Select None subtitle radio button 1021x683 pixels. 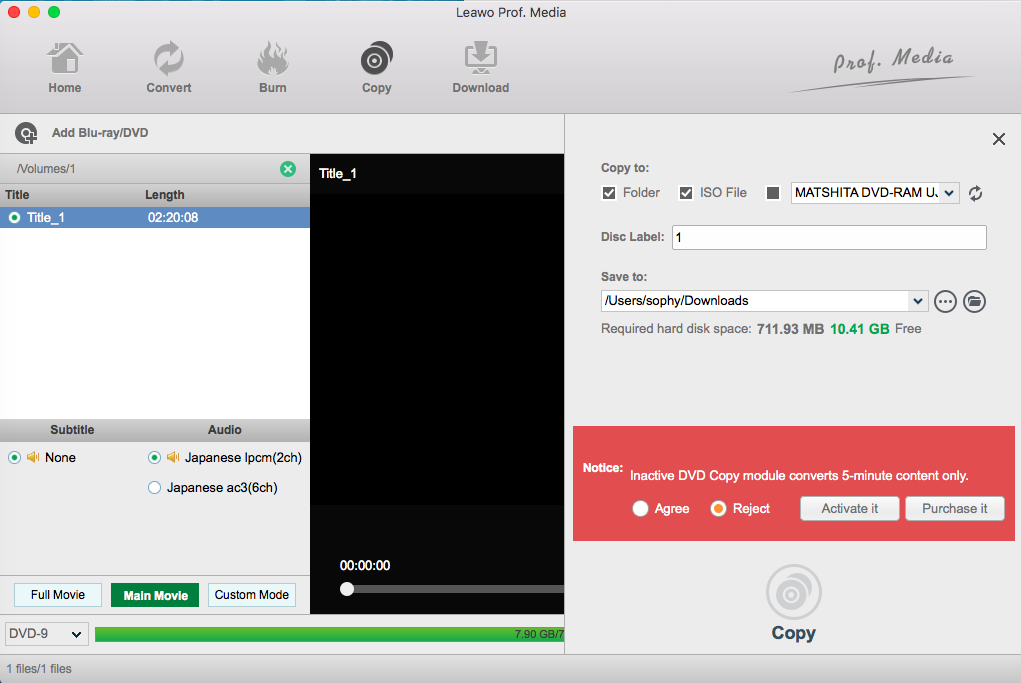click(x=14, y=458)
